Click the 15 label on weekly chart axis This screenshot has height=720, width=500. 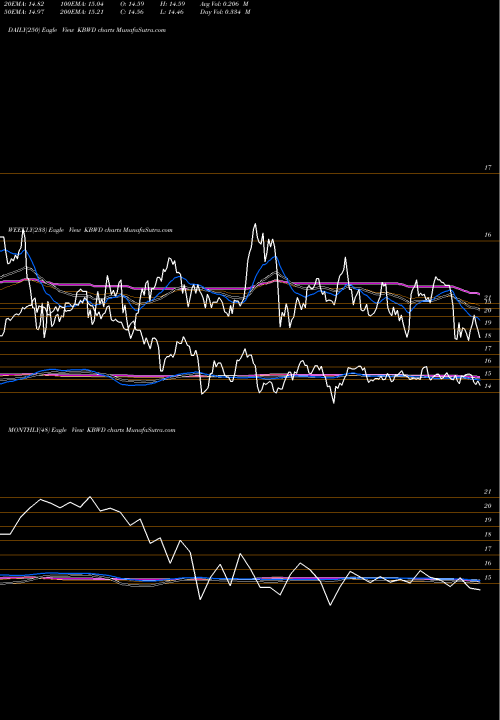(x=488, y=374)
